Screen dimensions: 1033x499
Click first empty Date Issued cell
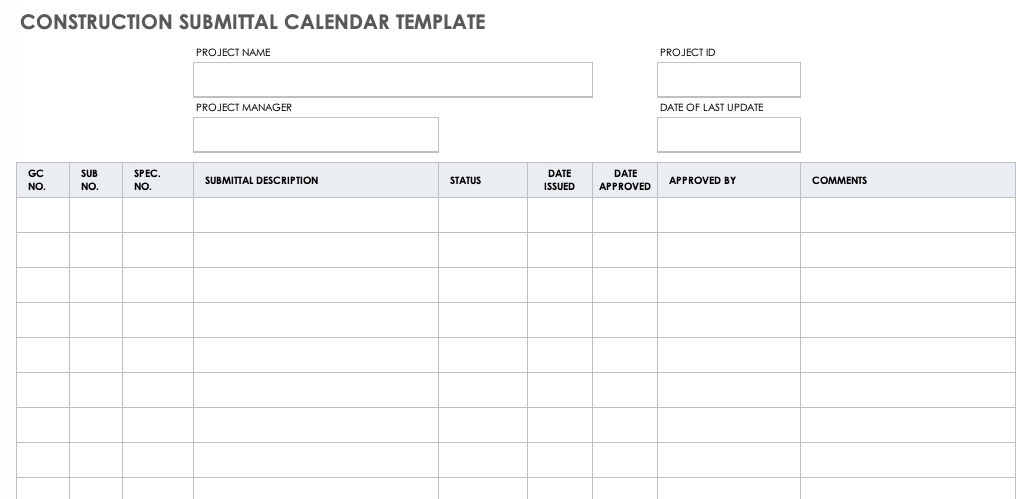(x=560, y=215)
